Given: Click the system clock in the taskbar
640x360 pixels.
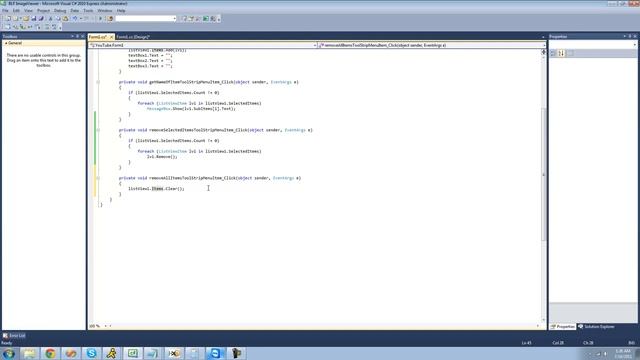Looking at the screenshot, I should [623, 353].
